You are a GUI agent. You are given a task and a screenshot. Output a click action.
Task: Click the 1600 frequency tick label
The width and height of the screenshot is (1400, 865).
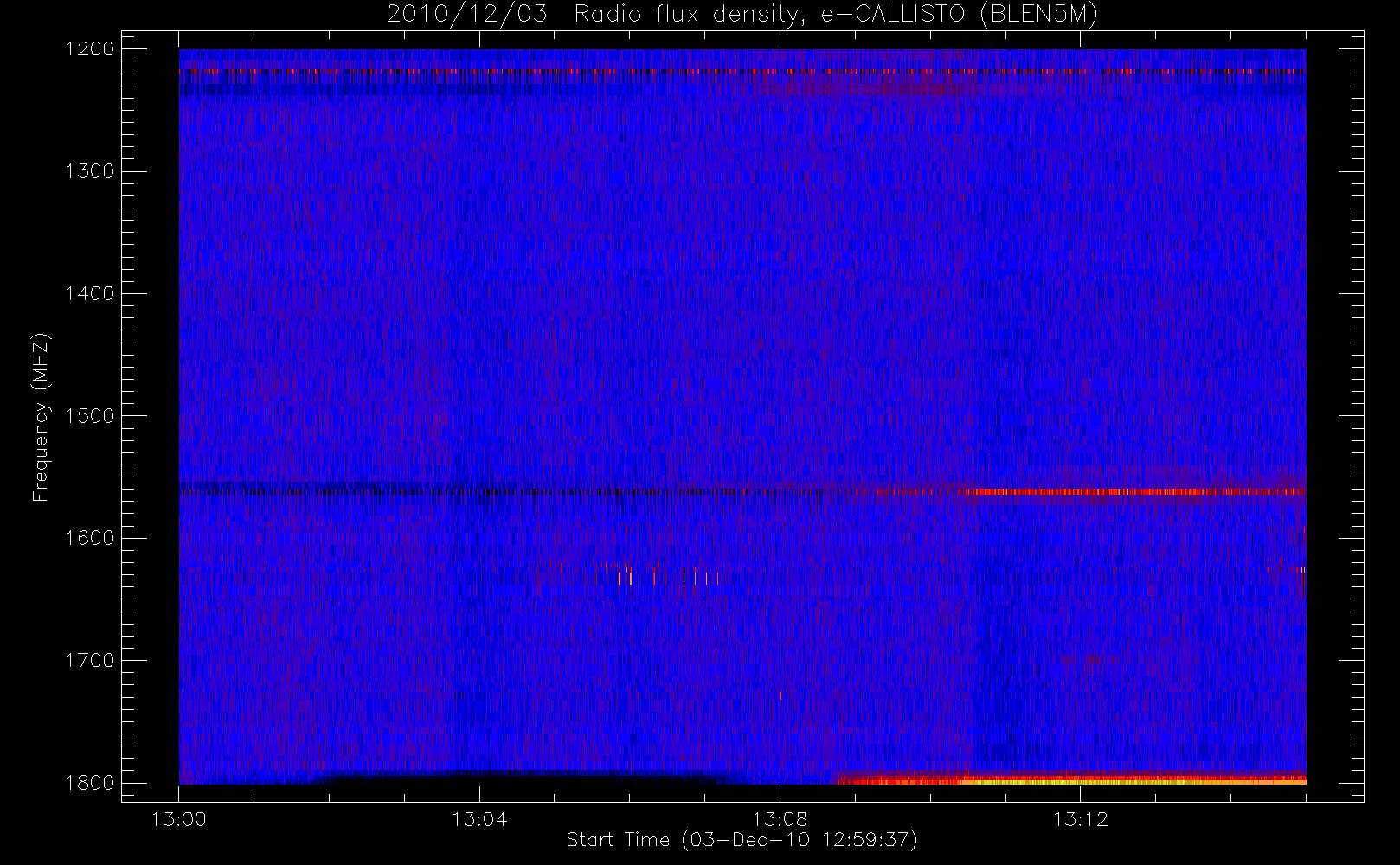coord(90,538)
